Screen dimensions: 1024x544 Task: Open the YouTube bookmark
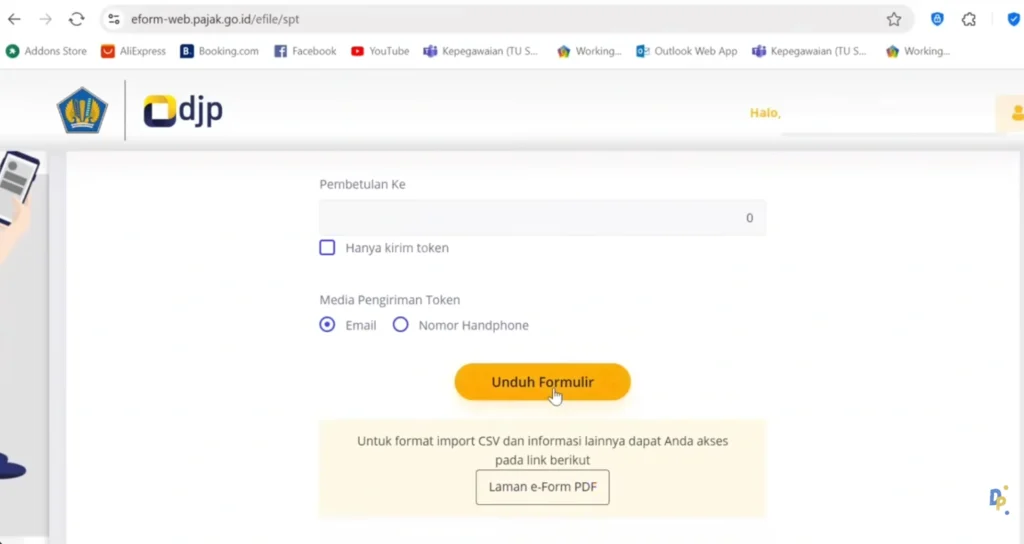(380, 51)
